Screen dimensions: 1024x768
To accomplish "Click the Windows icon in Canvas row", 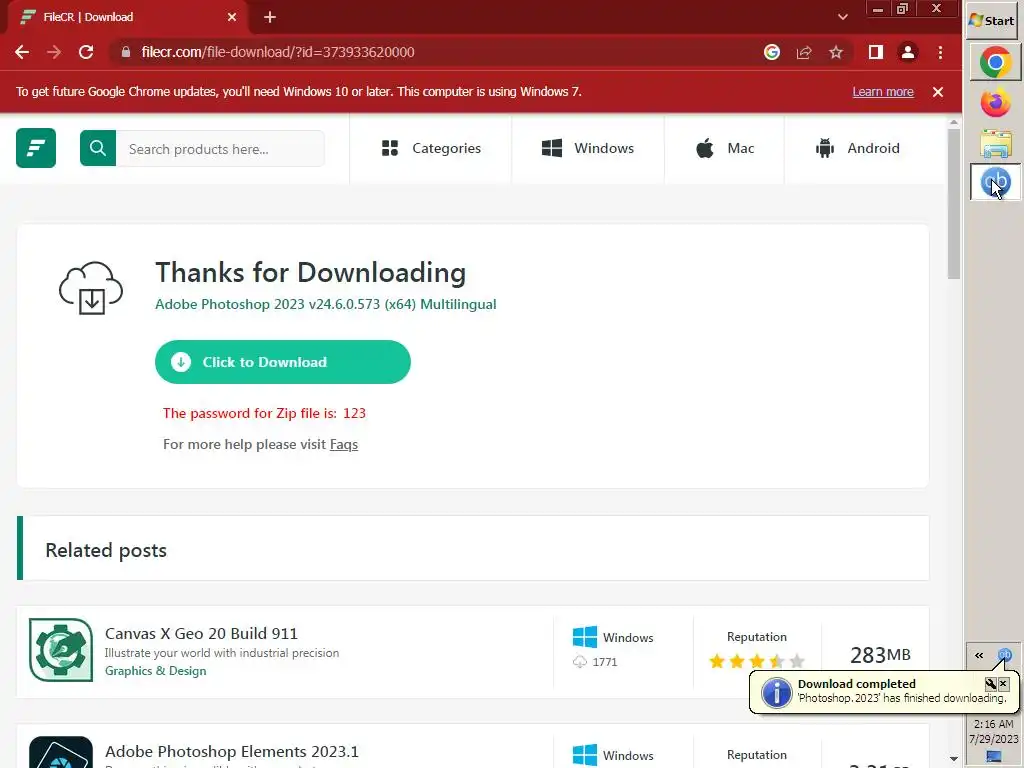I will (x=584, y=637).
